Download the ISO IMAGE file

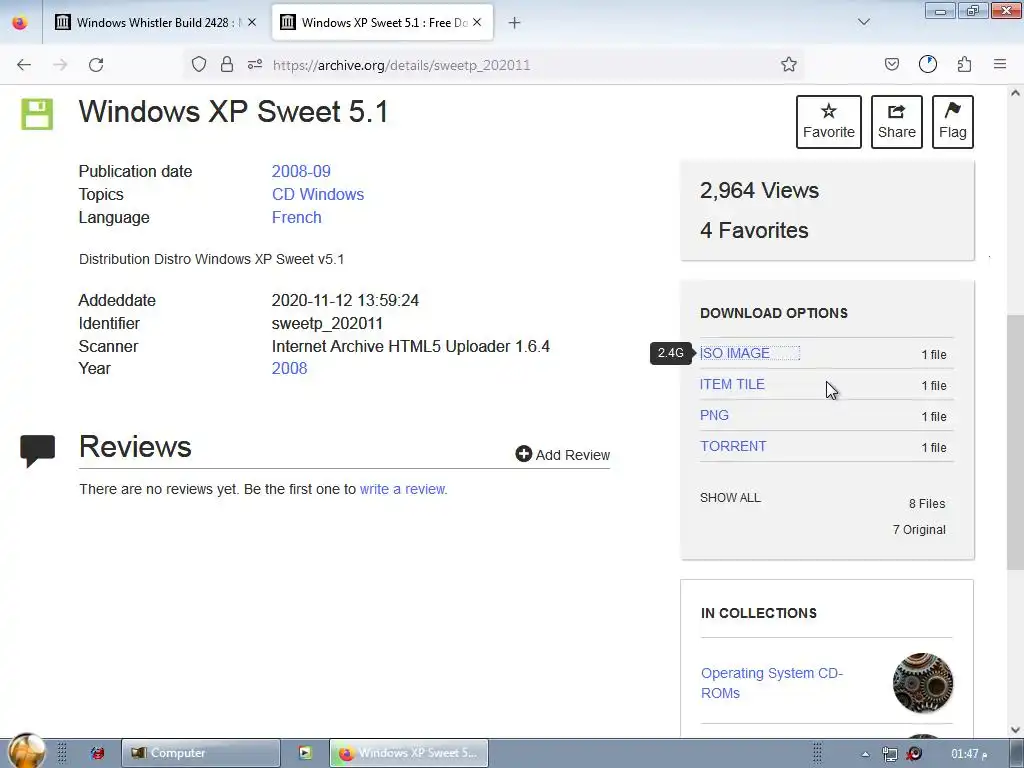[735, 353]
